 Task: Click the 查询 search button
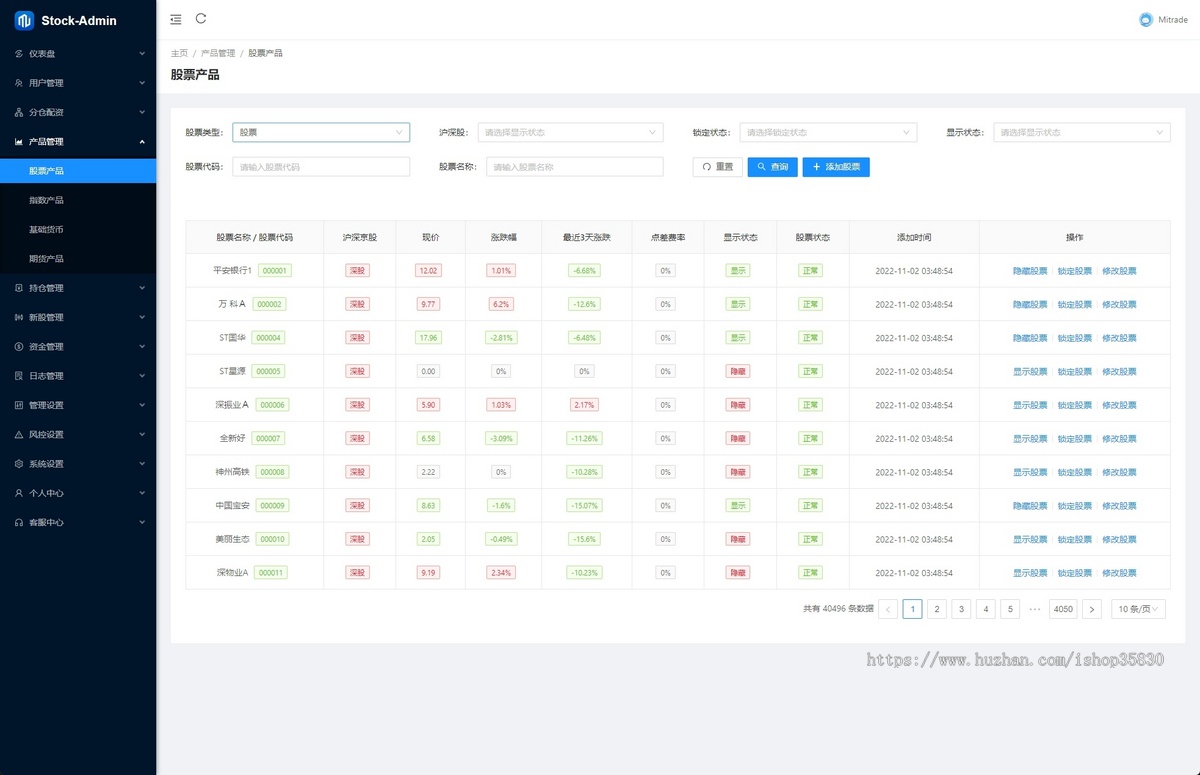(773, 167)
